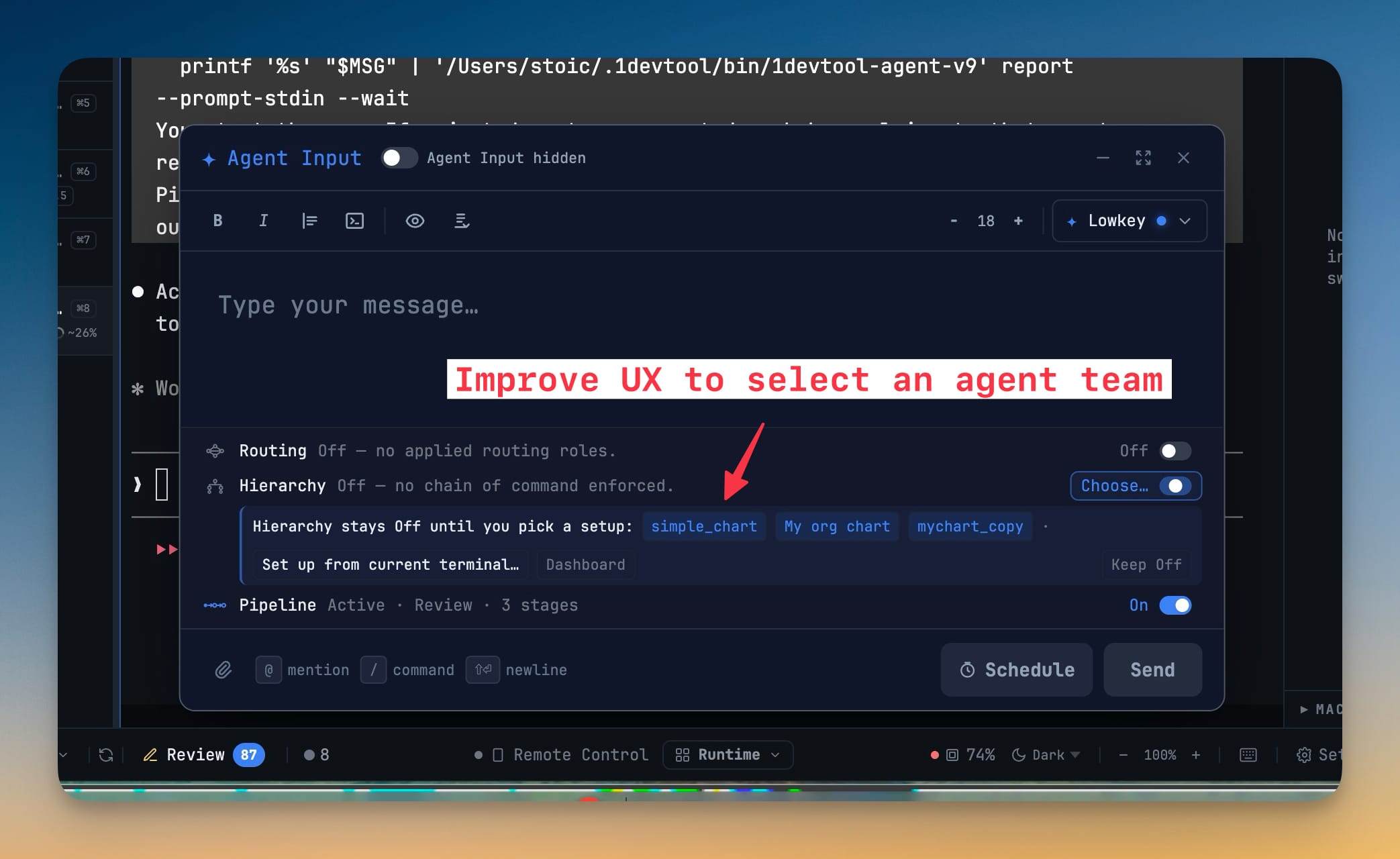Image resolution: width=1400 pixels, height=859 pixels.
Task: Turn off the Pipeline switch
Action: pyautogui.click(x=1175, y=605)
